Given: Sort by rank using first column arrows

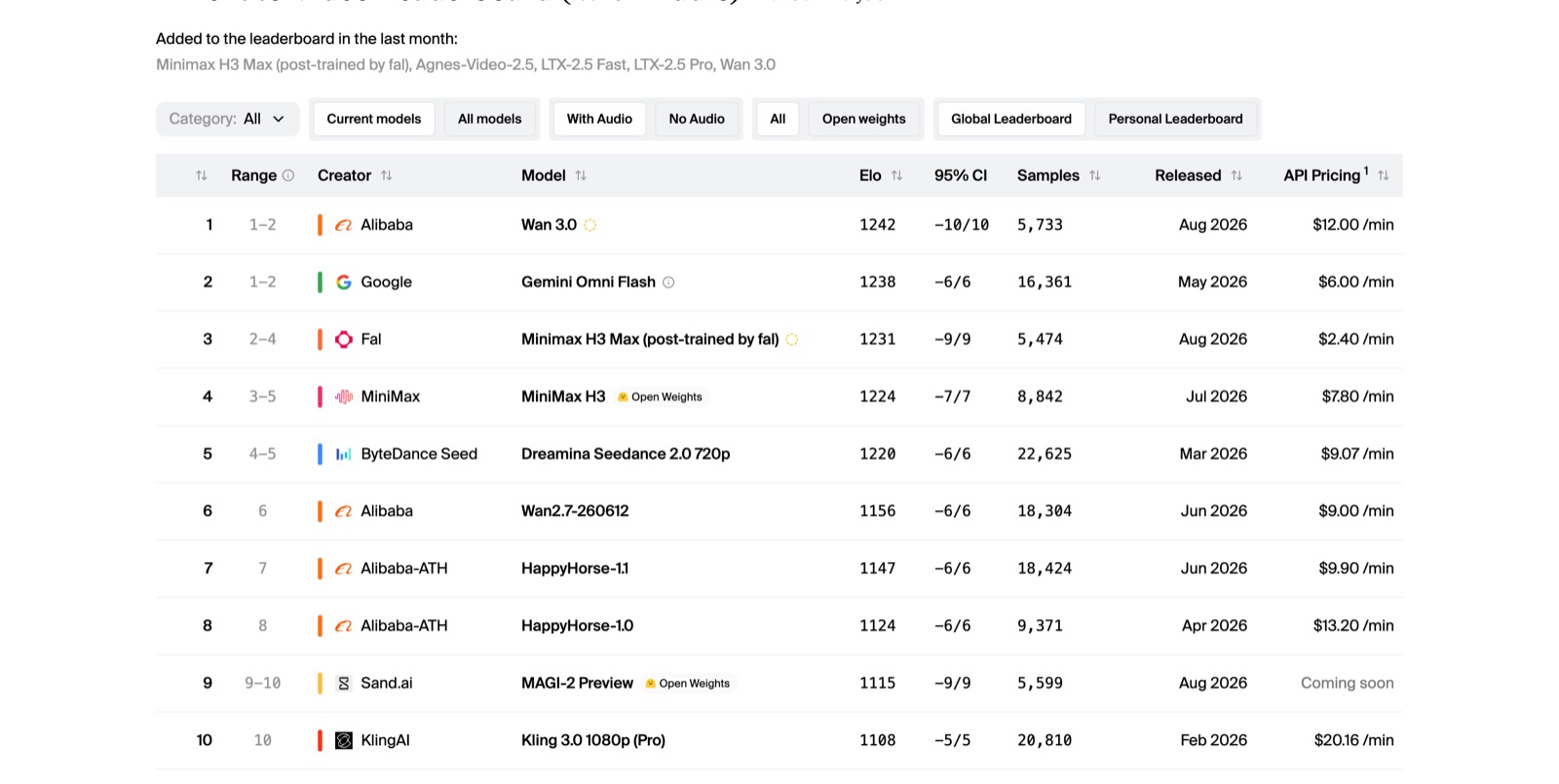Looking at the screenshot, I should [x=202, y=175].
